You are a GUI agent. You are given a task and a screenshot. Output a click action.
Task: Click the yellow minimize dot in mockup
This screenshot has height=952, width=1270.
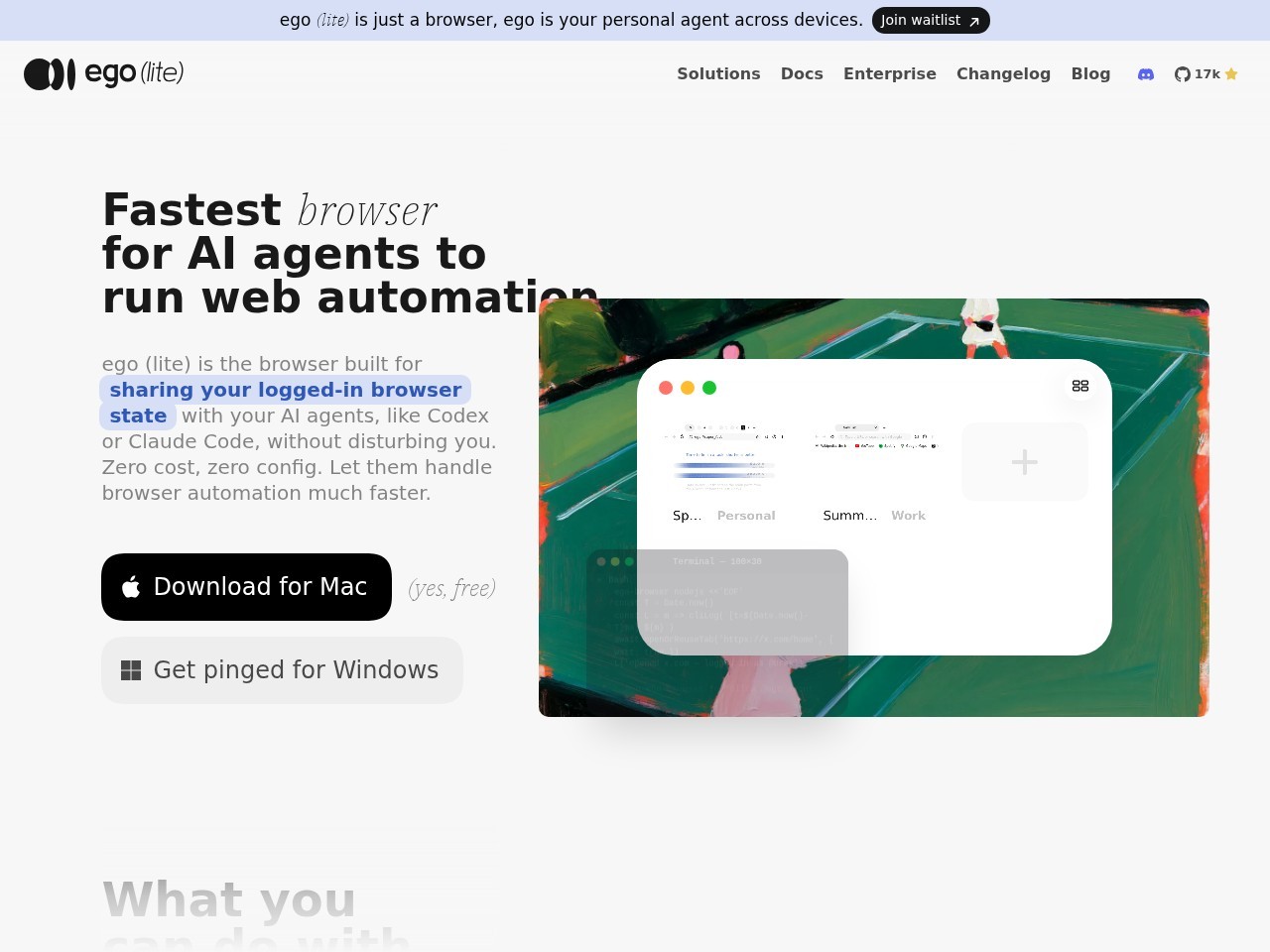coord(688,388)
